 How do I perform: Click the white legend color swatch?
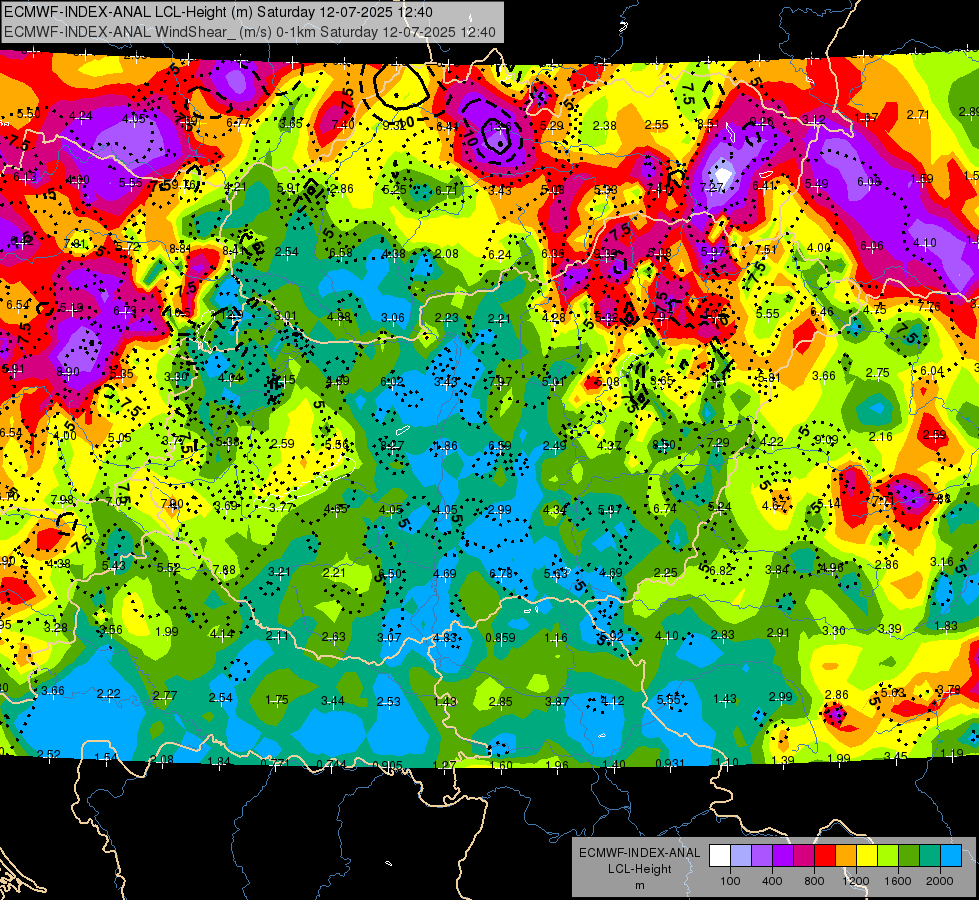click(720, 856)
